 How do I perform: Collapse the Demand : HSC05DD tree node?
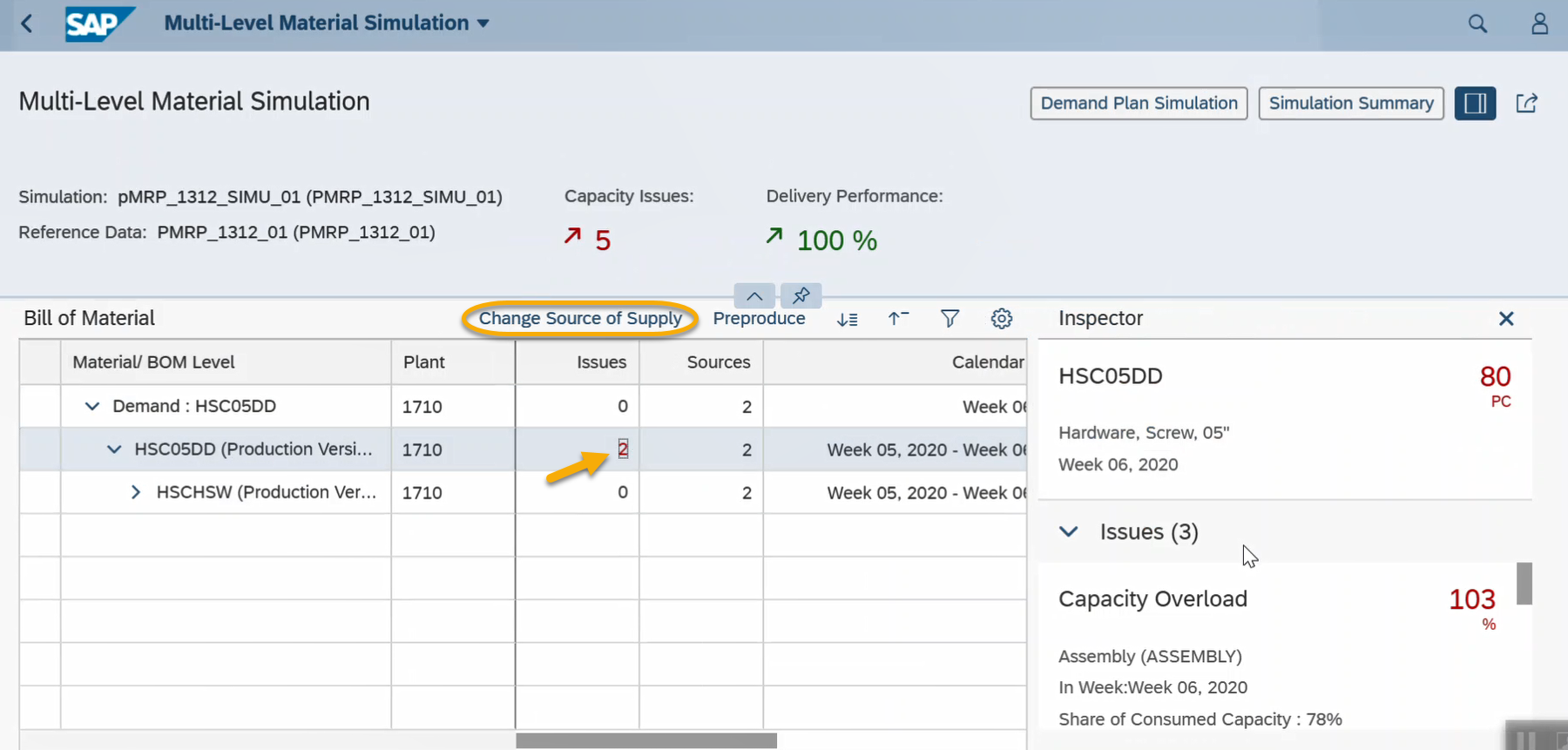[x=92, y=407]
